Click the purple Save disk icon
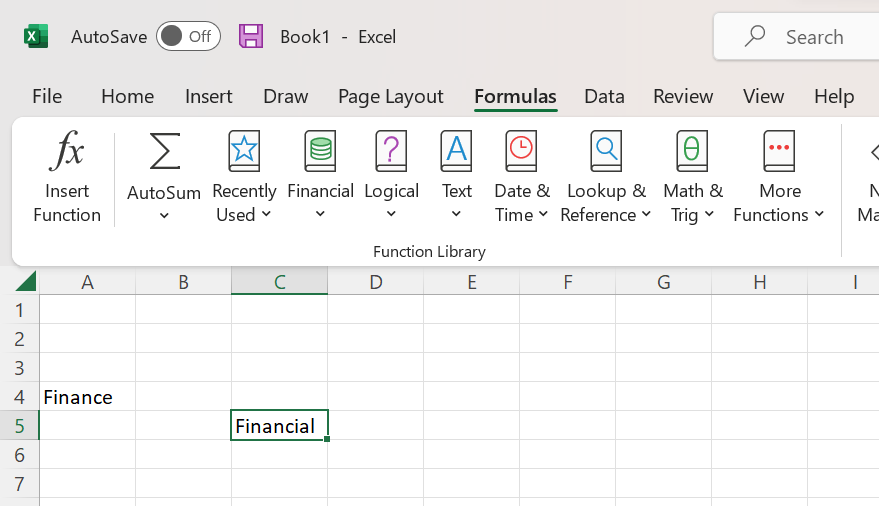This screenshot has width=879, height=506. pyautogui.click(x=251, y=37)
